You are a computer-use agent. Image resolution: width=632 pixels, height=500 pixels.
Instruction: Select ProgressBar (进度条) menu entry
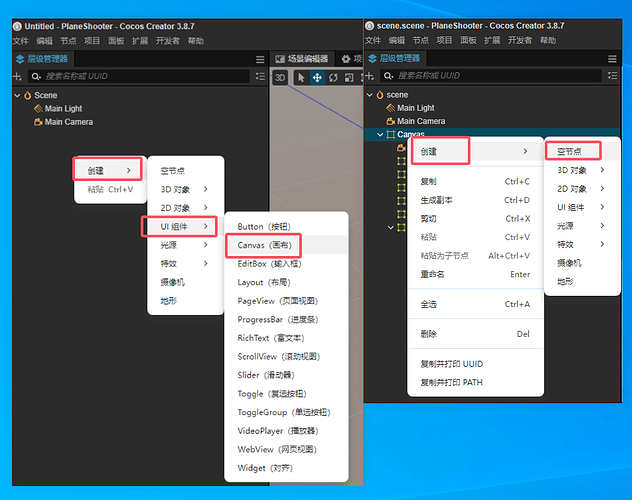point(286,320)
